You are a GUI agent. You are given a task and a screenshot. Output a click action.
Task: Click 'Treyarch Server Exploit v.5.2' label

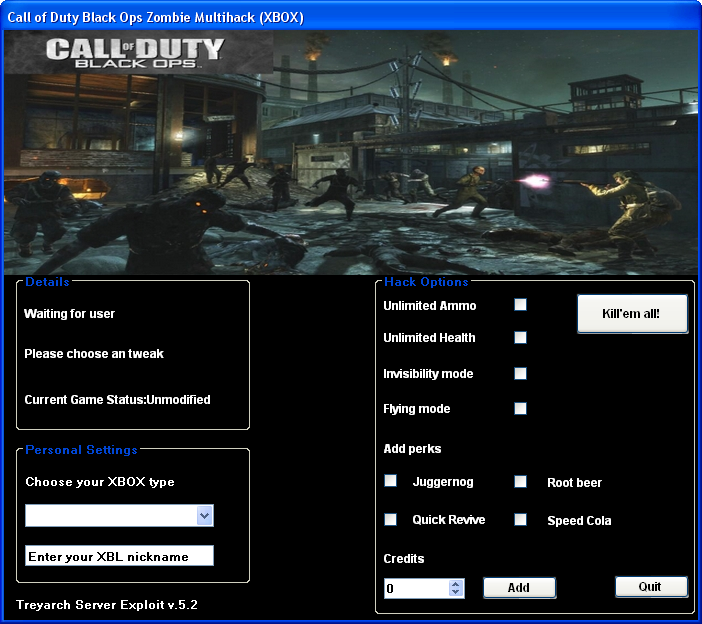point(107,605)
